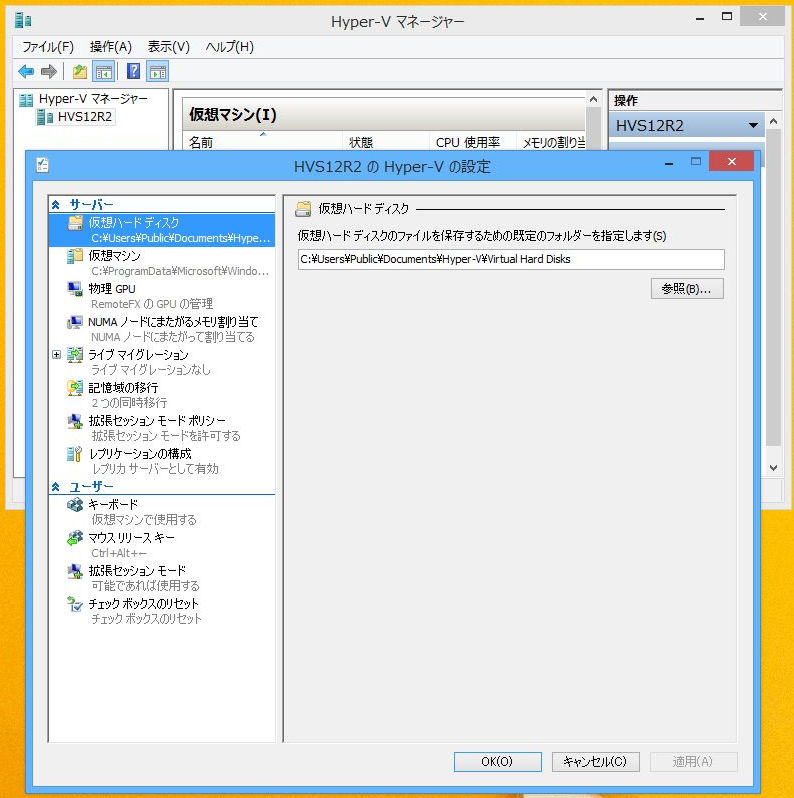The width and height of the screenshot is (794, 798).
Task: Click the OK(O) button
Action: pos(497,761)
